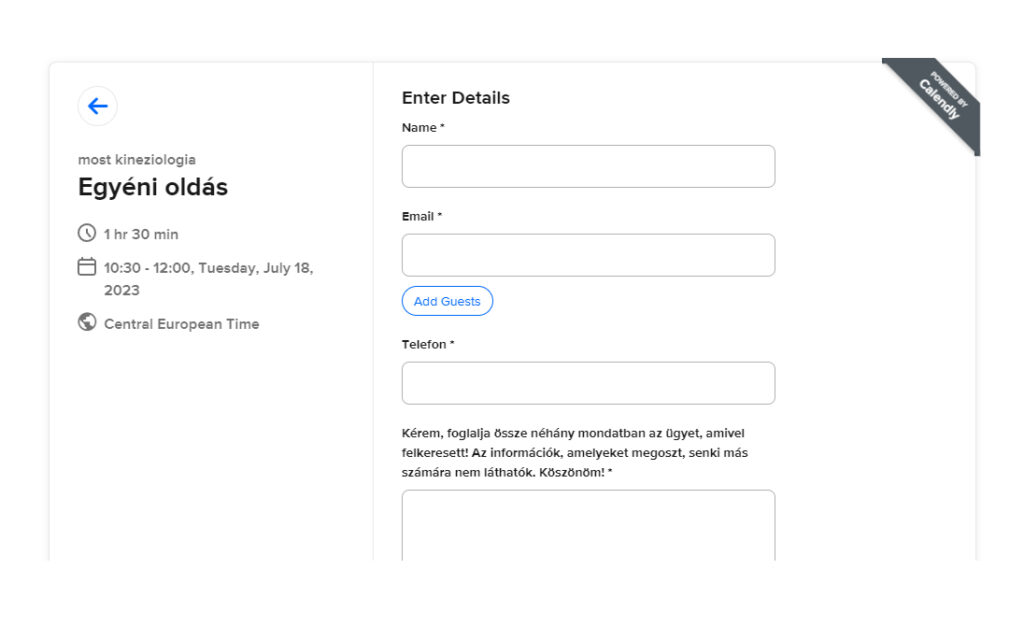Click the globe time zone icon
This screenshot has height=641, width=1024.
[87, 322]
